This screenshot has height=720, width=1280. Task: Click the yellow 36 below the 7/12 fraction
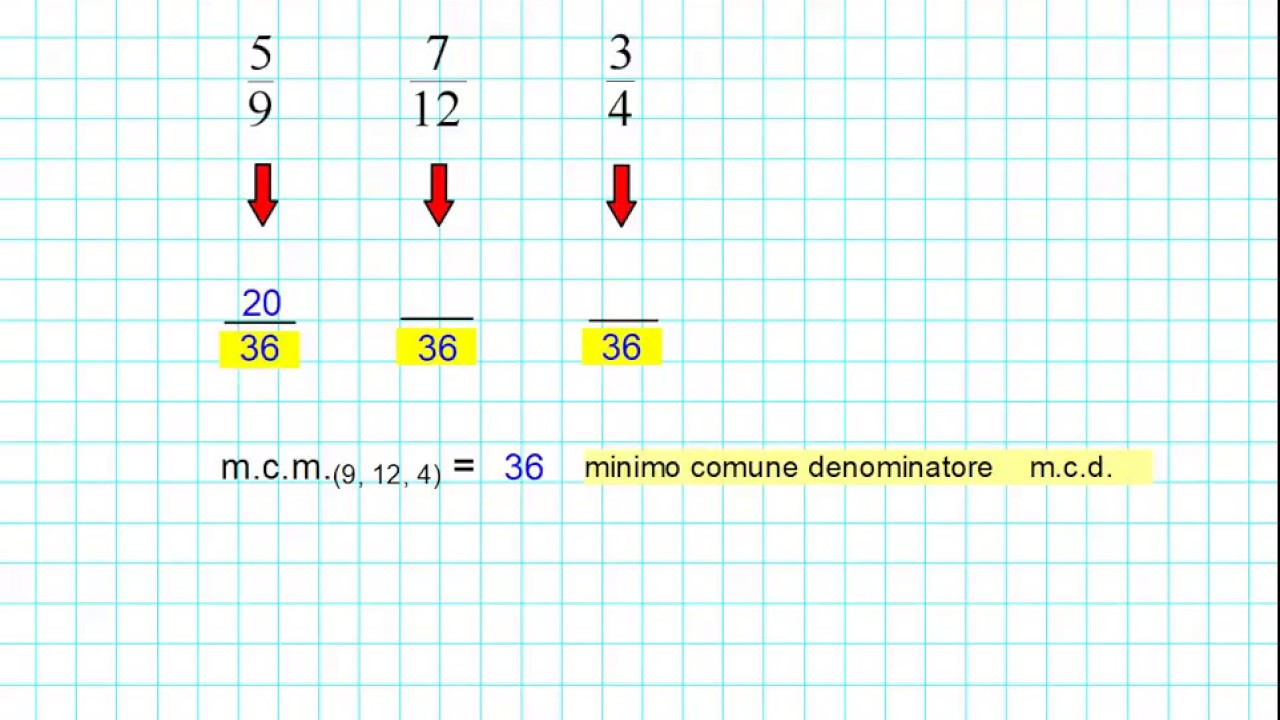436,348
